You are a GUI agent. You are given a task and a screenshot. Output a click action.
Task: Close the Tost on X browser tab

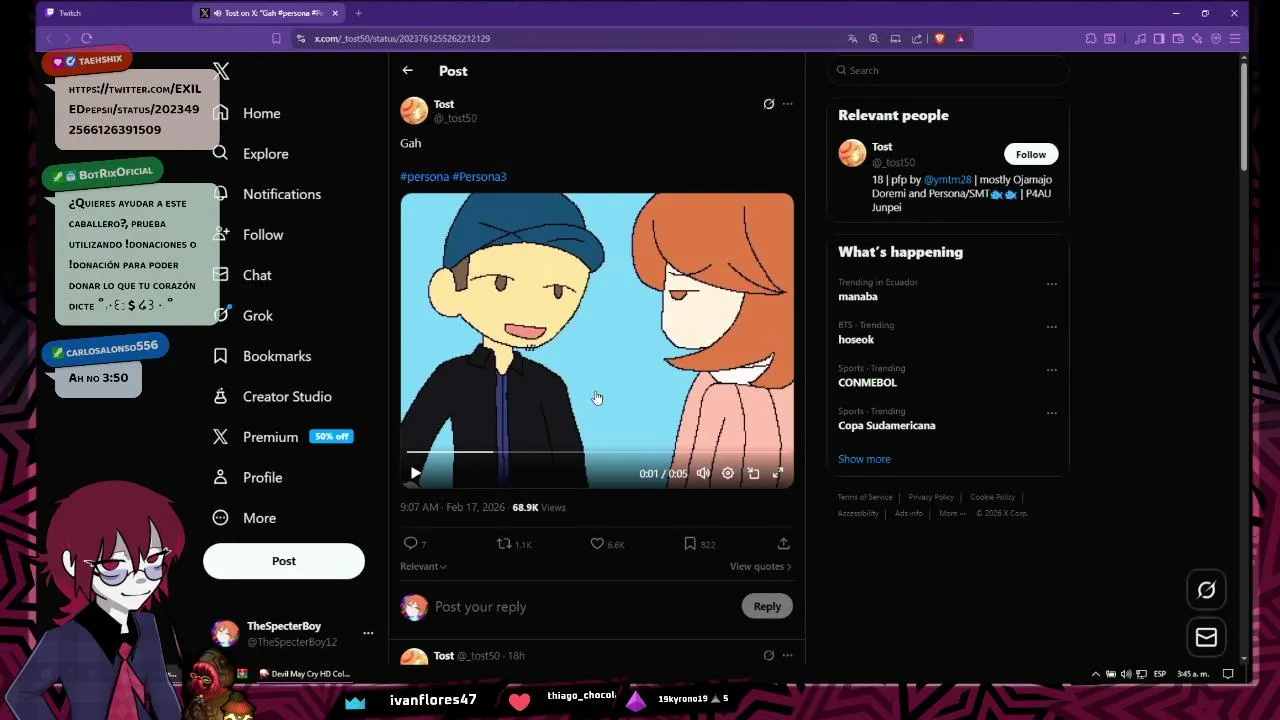click(335, 13)
